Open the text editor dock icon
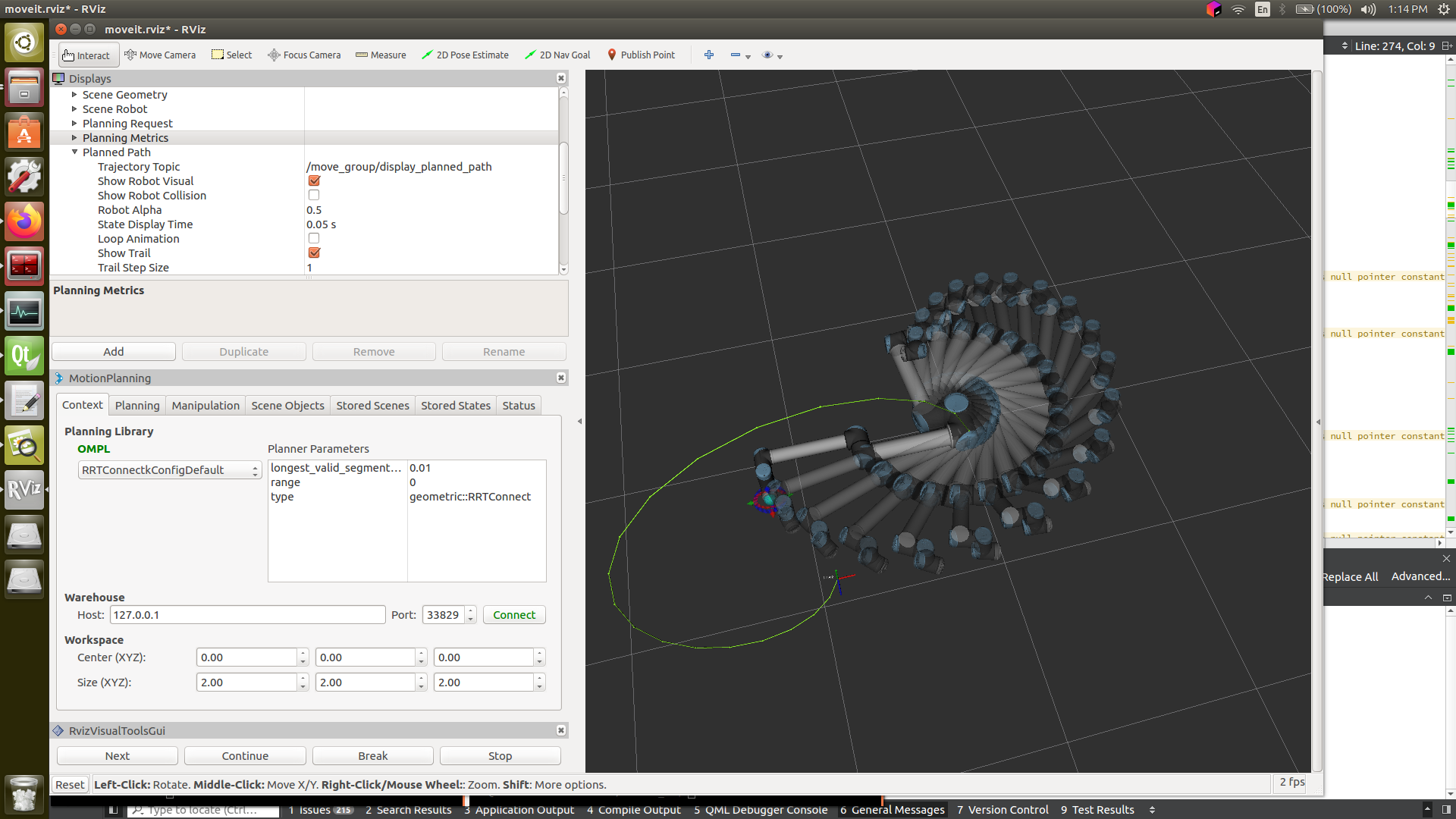Viewport: 1456px width, 819px height. click(24, 400)
